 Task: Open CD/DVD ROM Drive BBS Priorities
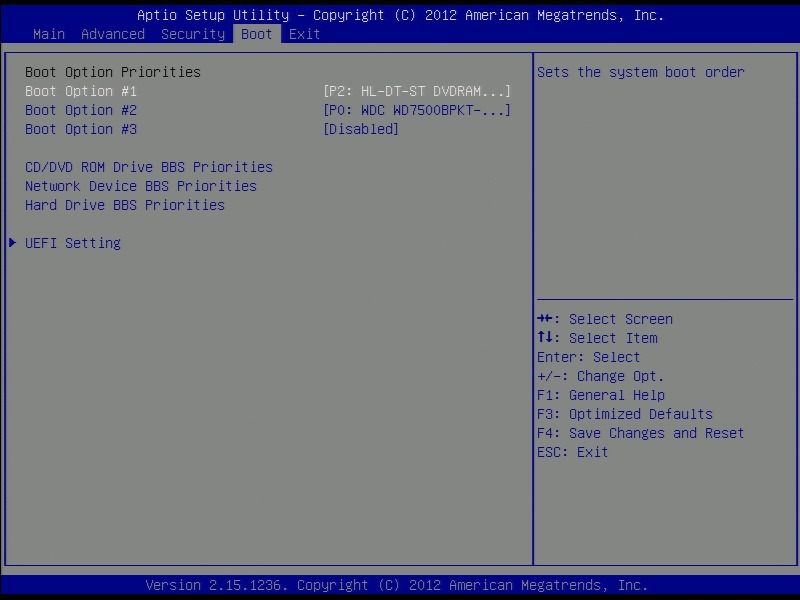149,167
